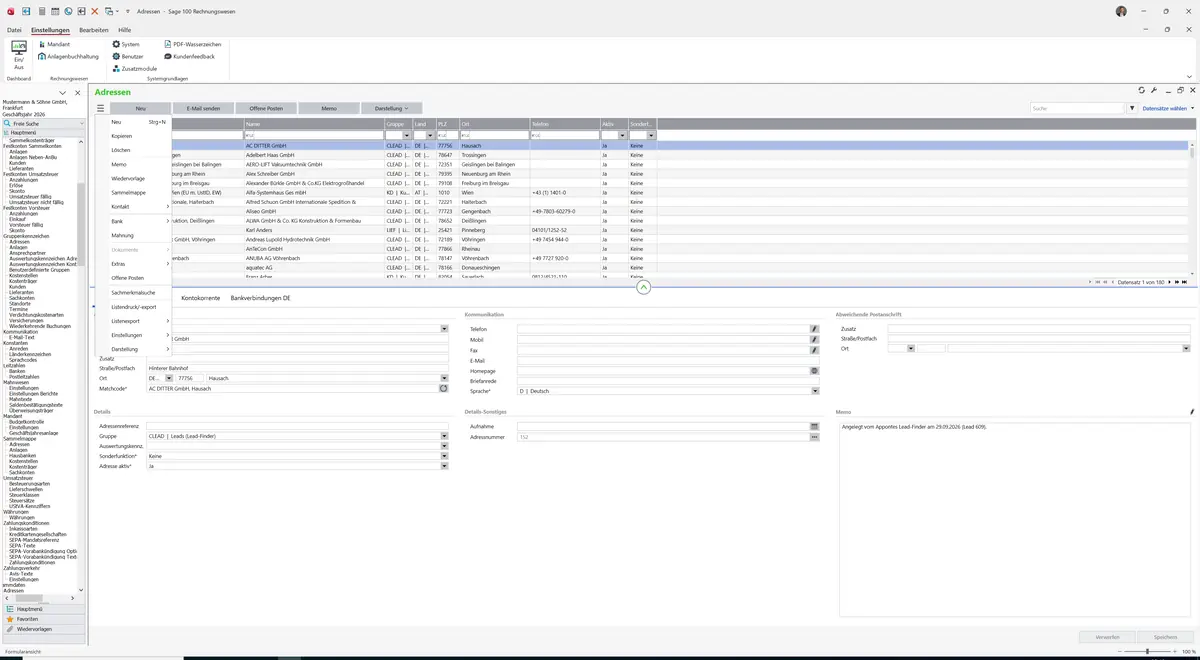Click the Memo edit pencil icon
Screen dimensions: 1200x660
[1191, 412]
